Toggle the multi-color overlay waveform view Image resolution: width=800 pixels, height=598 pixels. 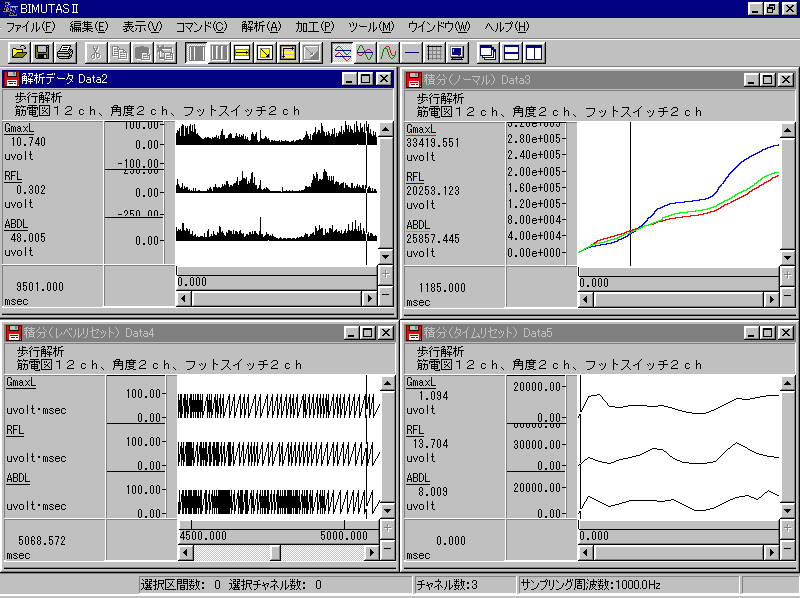coord(342,52)
